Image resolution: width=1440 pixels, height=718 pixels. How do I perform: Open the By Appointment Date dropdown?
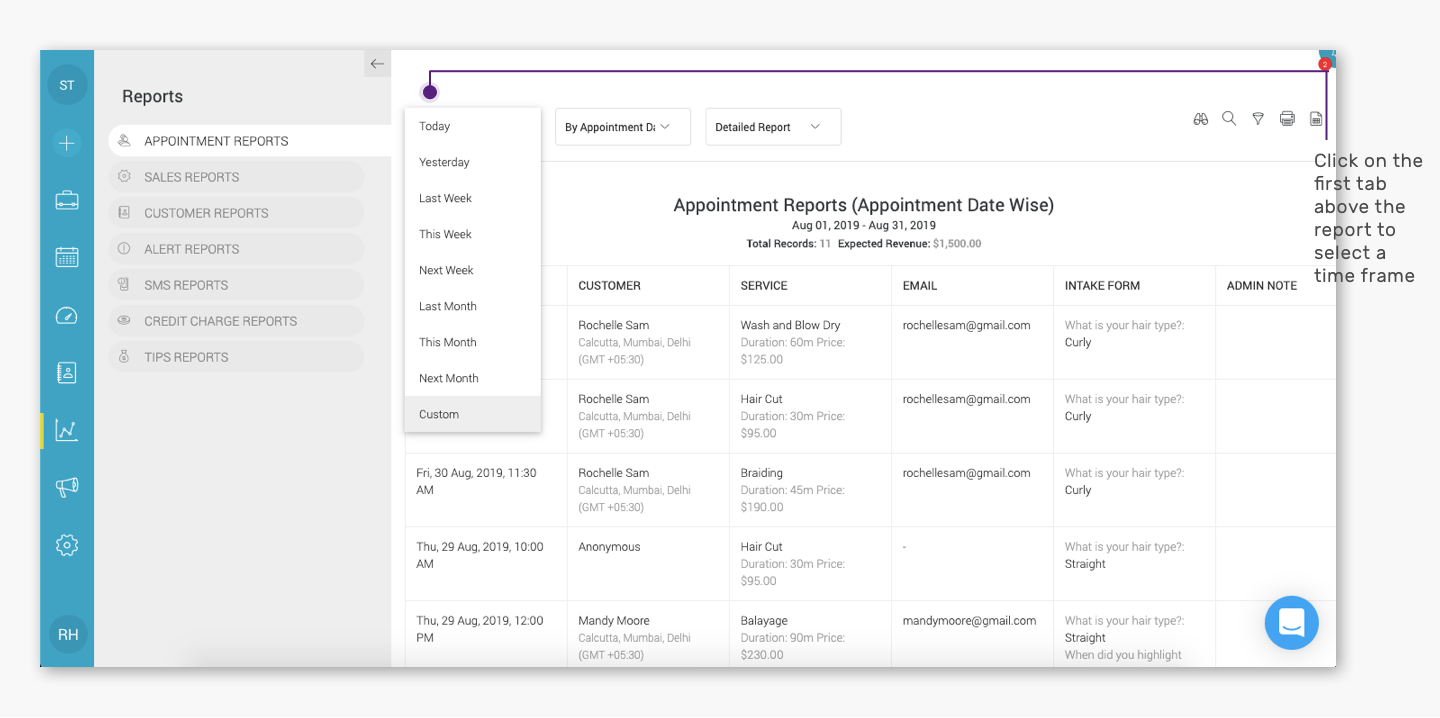[x=623, y=127]
